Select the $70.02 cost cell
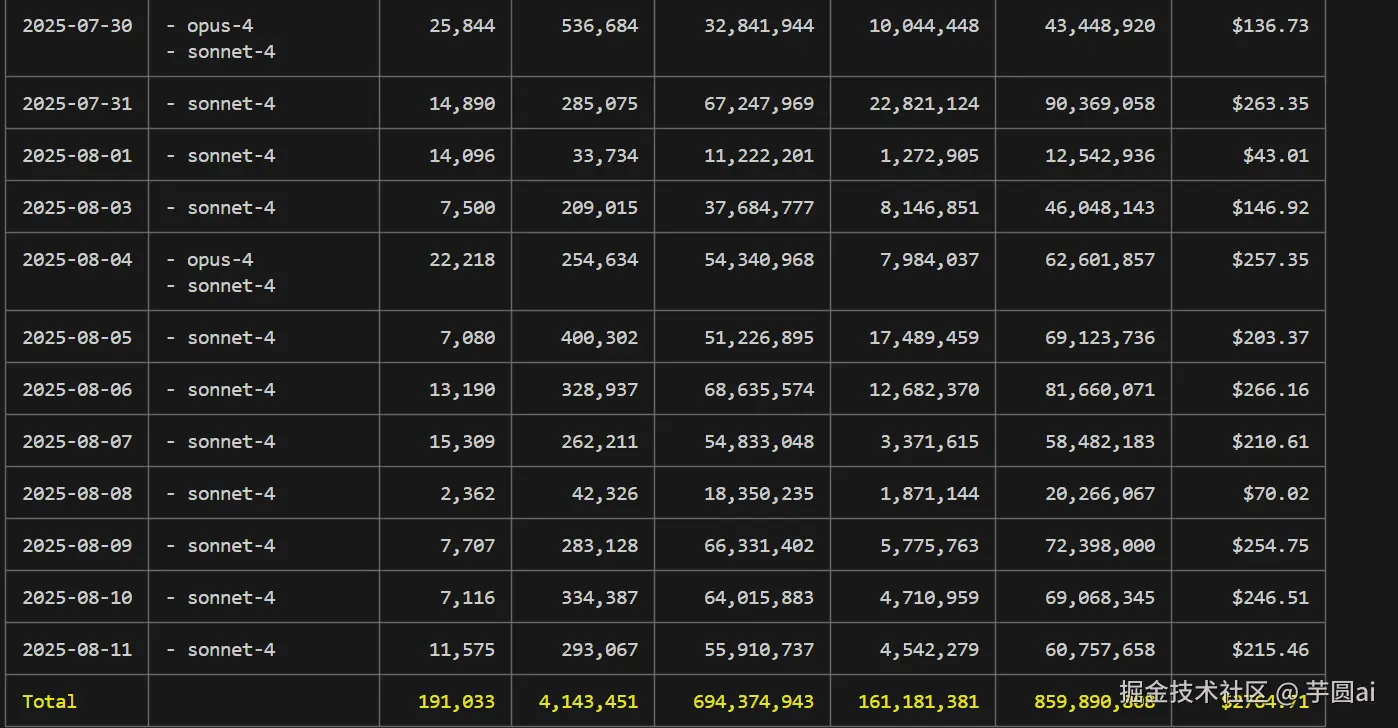Viewport: 1398px width, 728px height. coord(1275,494)
